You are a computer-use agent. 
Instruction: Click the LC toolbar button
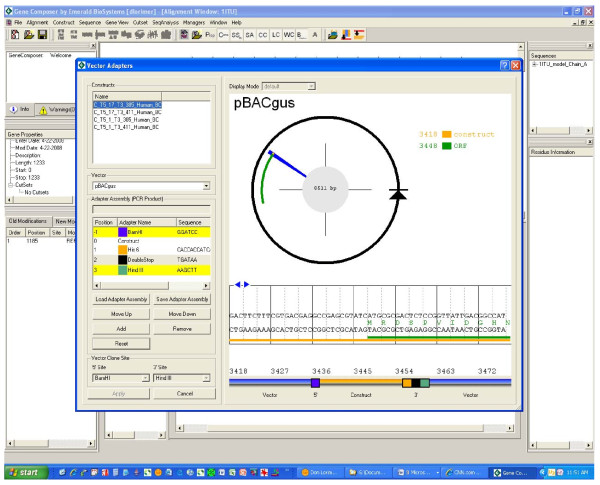(x=276, y=35)
